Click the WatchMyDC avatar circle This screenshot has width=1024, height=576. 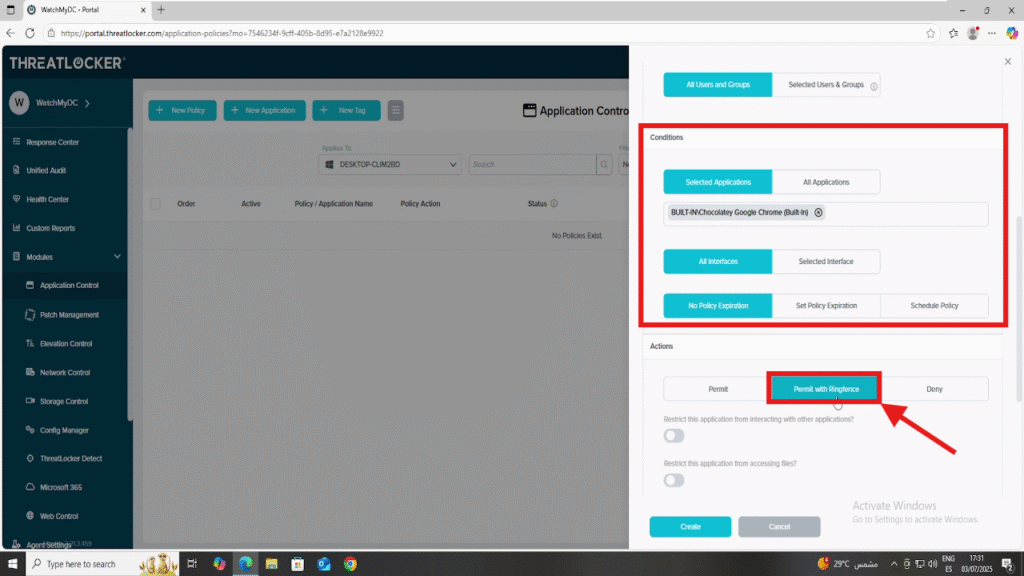19,103
